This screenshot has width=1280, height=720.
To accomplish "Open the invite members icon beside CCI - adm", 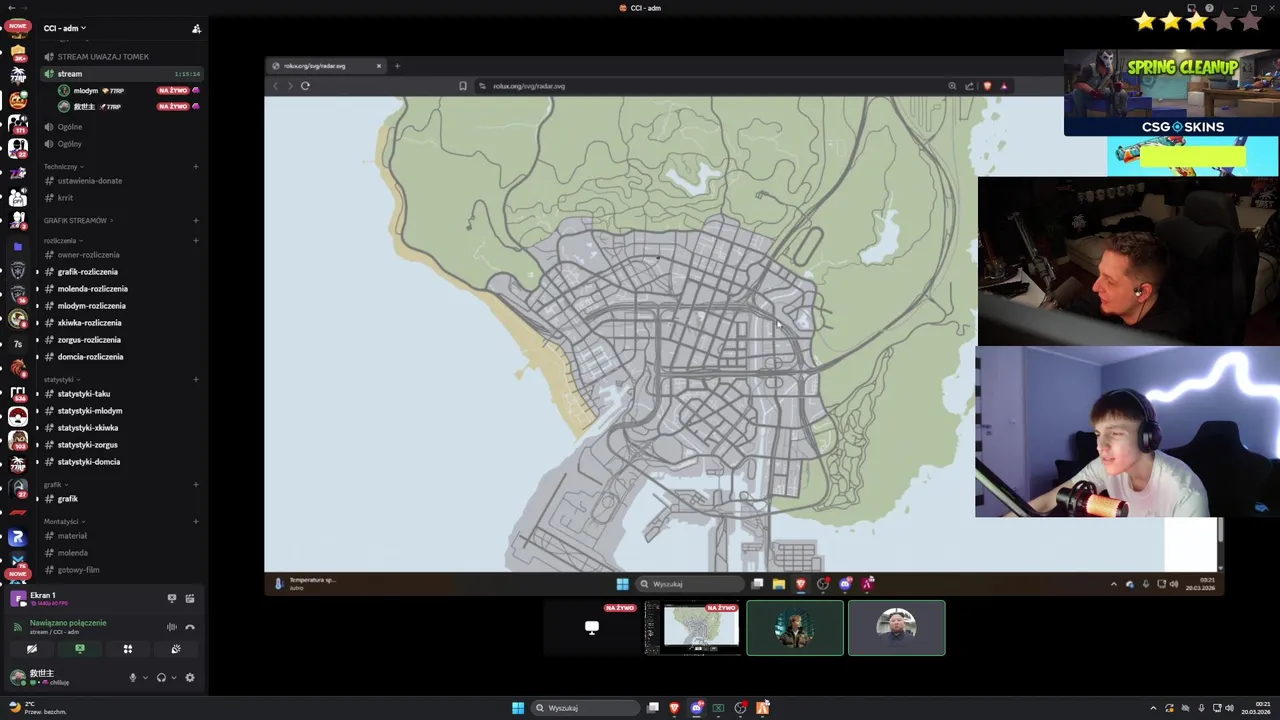I will 196,29.
